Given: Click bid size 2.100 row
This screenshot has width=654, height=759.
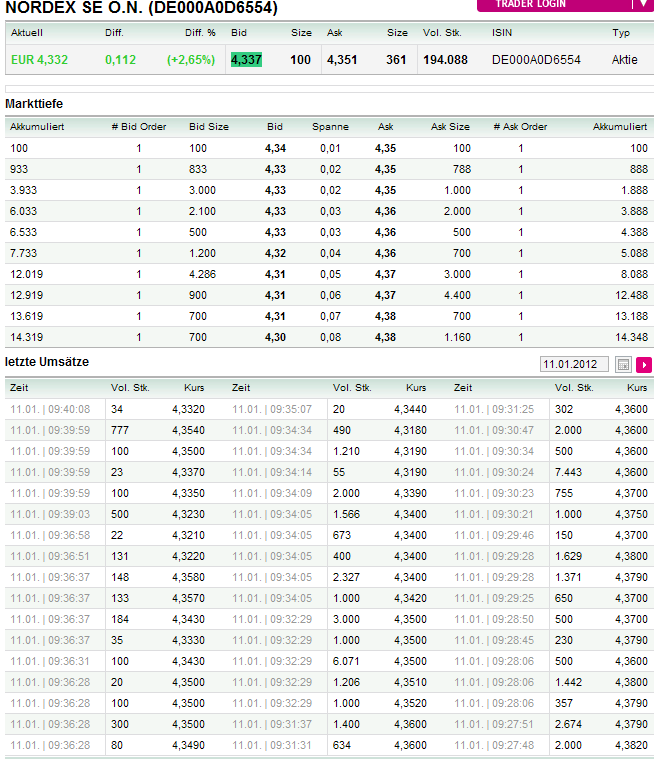Looking at the screenshot, I should (x=202, y=212).
